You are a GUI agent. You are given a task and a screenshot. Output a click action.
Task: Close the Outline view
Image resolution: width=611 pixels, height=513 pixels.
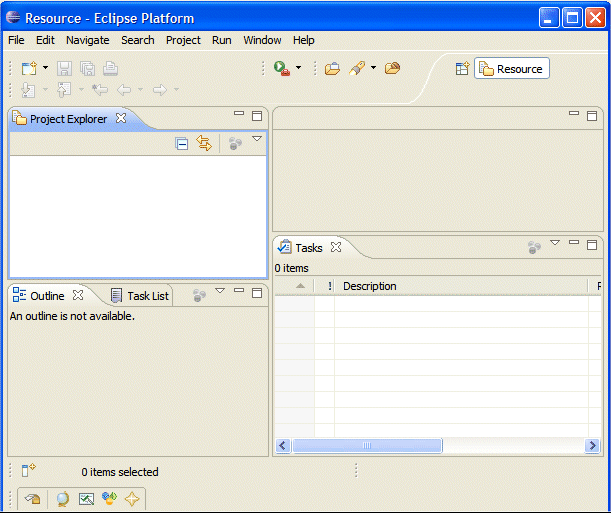tap(78, 295)
